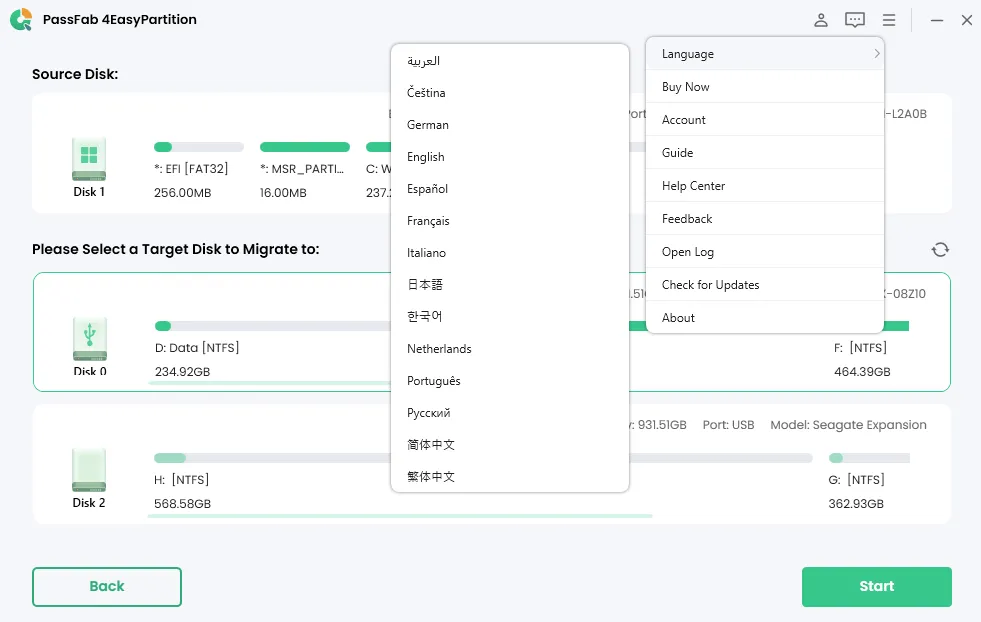Switch language to German

click(x=428, y=125)
